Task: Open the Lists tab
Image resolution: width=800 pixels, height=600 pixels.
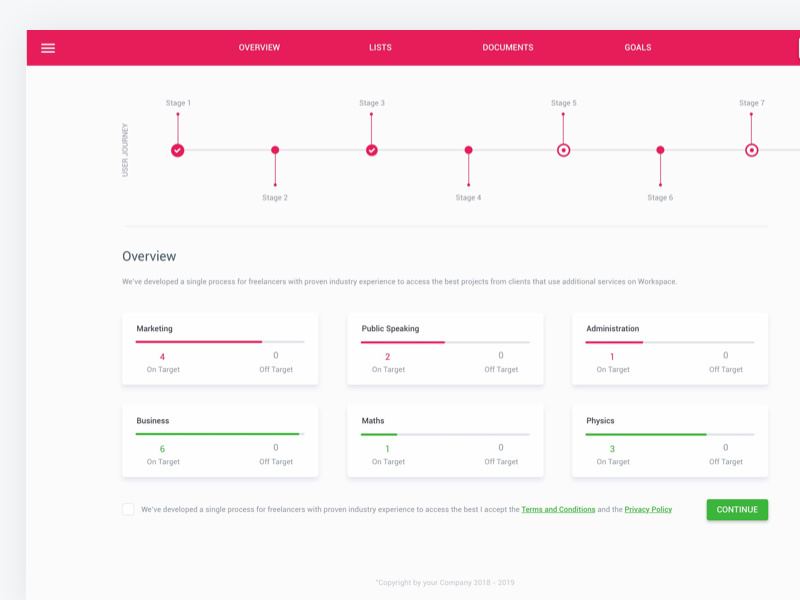Action: click(x=380, y=47)
